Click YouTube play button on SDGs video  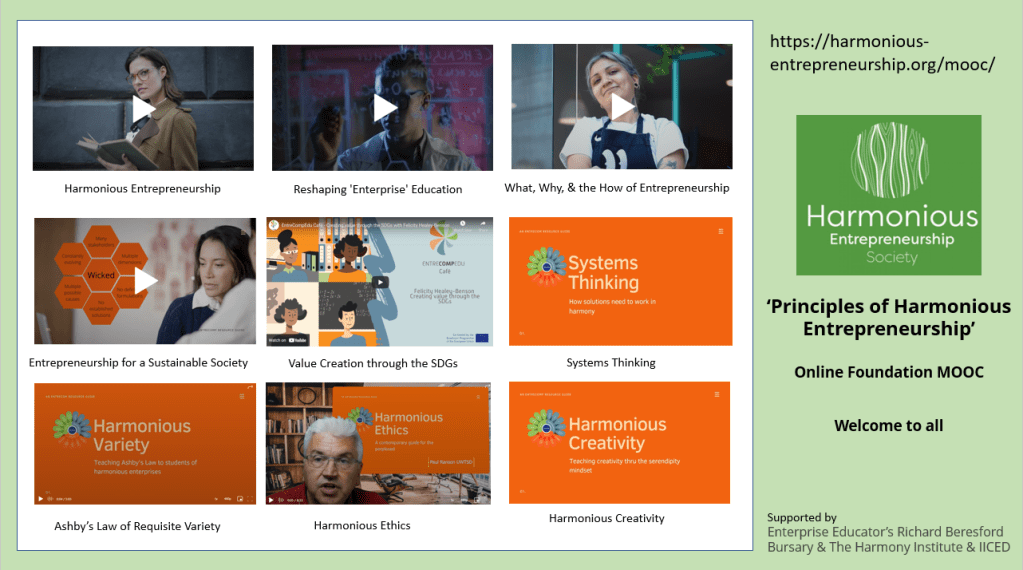point(380,282)
